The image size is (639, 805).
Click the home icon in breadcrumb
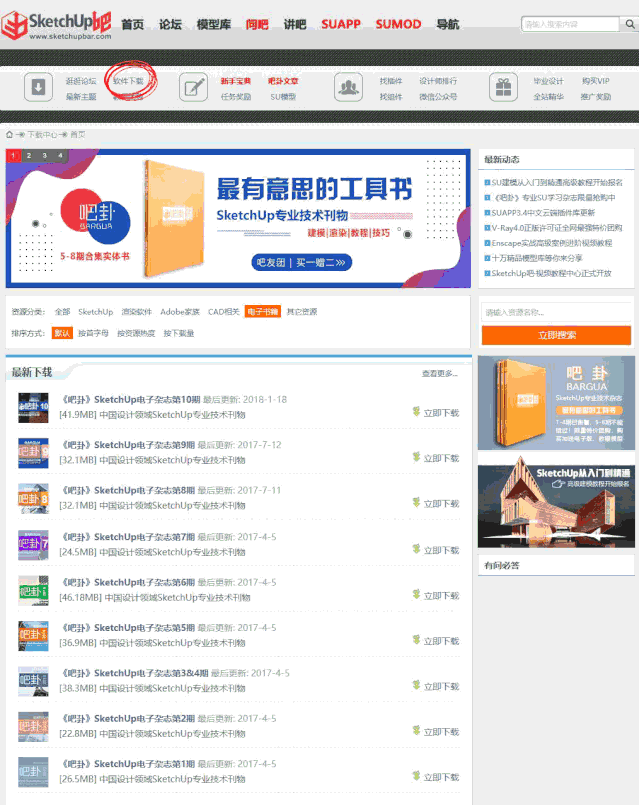[x=10, y=134]
